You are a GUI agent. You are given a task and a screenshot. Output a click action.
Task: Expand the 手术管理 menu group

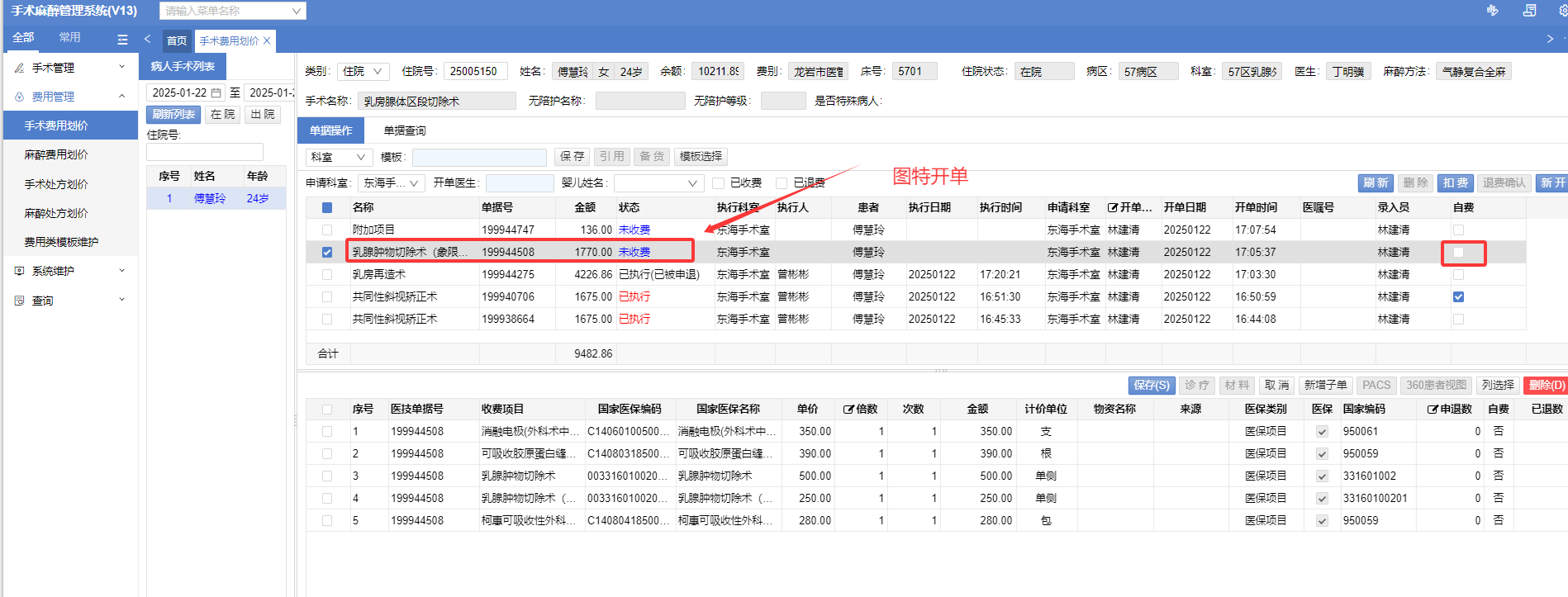(x=122, y=67)
